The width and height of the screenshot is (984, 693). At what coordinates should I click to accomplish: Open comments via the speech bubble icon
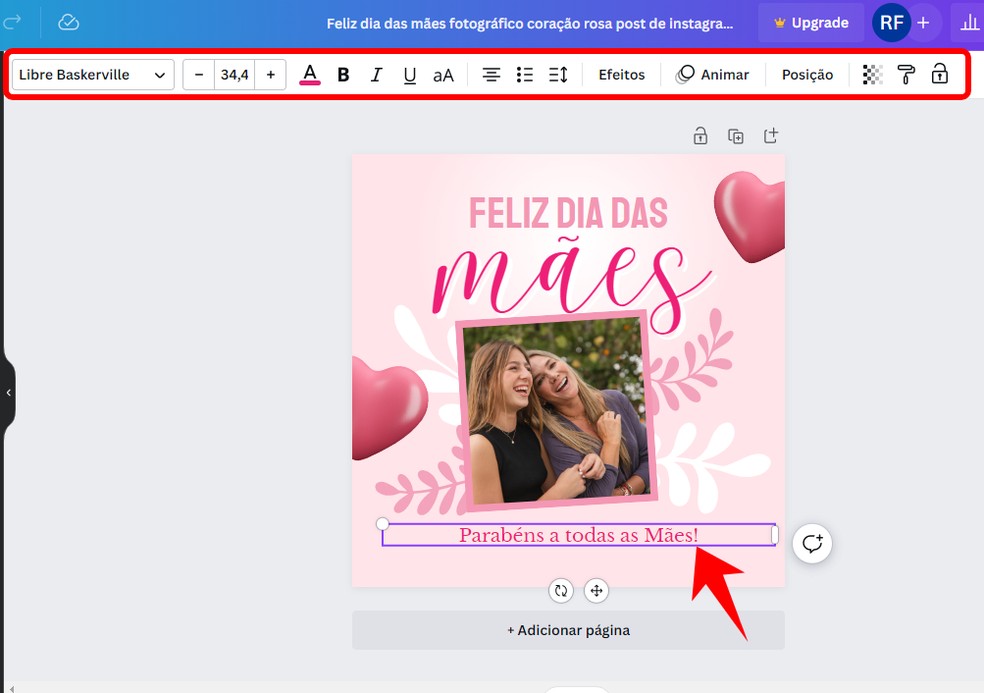(812, 543)
